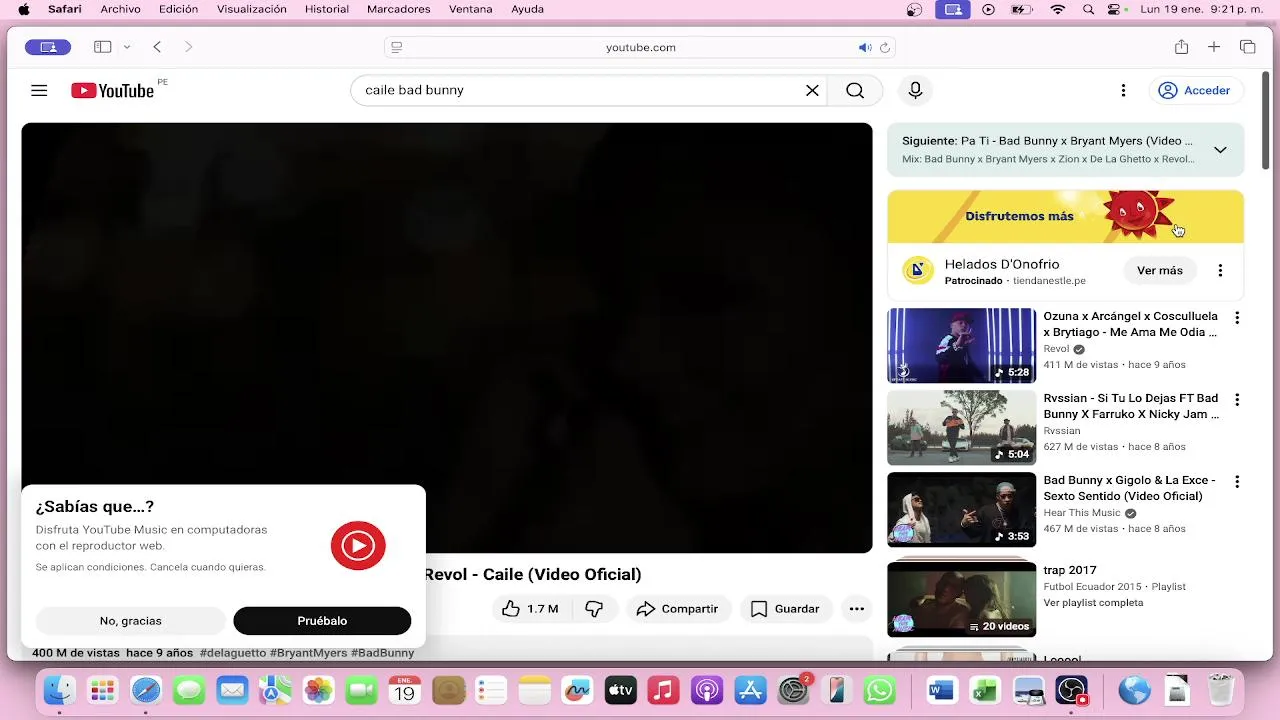Viewport: 1280px width, 720px height.
Task: Open more actions ellipsis under the video
Action: 857,609
